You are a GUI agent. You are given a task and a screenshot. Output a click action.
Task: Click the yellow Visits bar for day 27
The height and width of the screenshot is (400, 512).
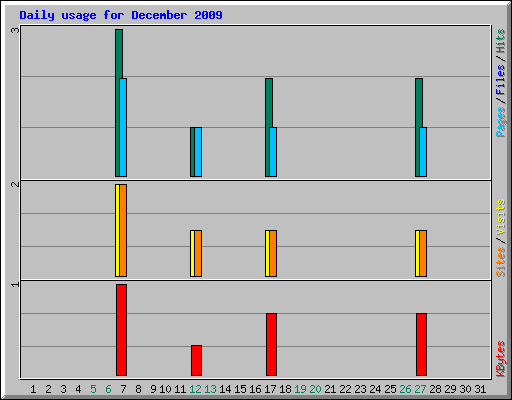click(x=417, y=253)
